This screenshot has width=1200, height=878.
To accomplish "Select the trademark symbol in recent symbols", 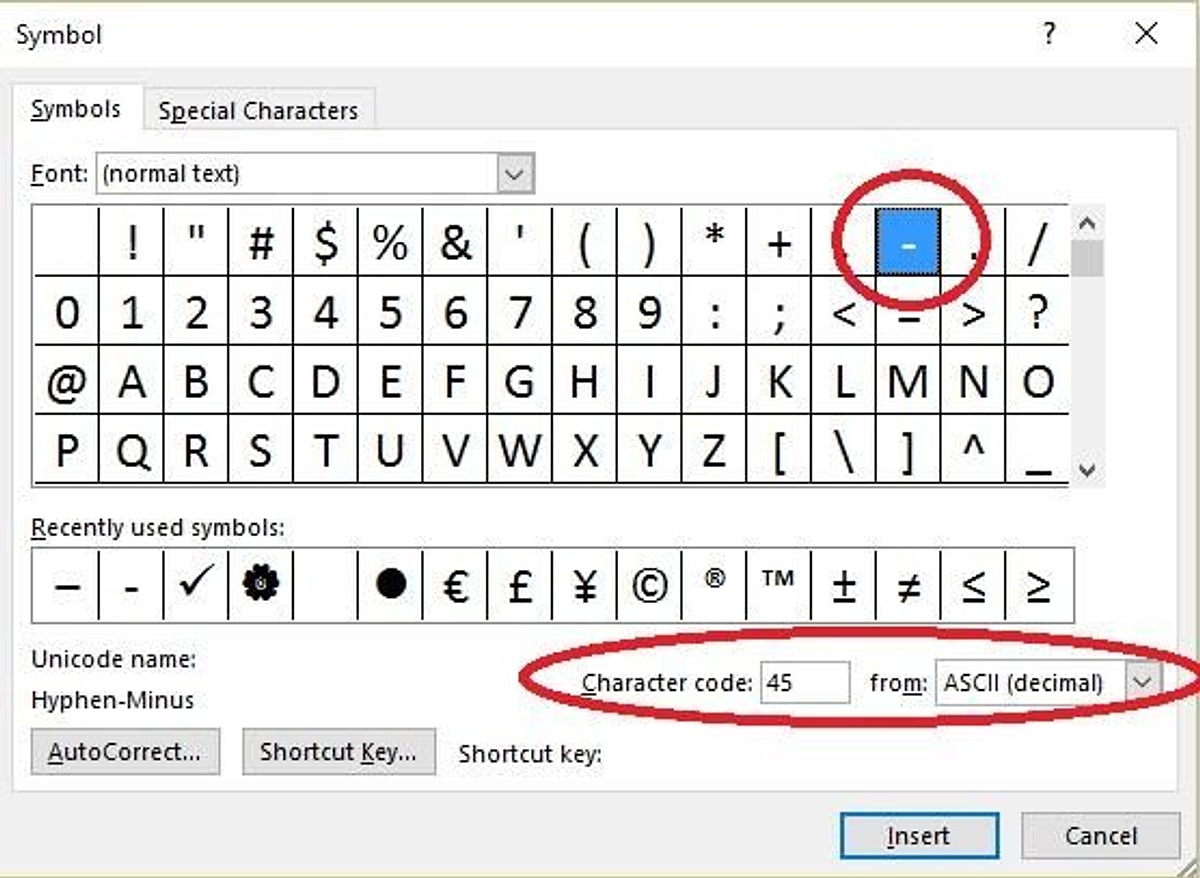I will (x=778, y=582).
